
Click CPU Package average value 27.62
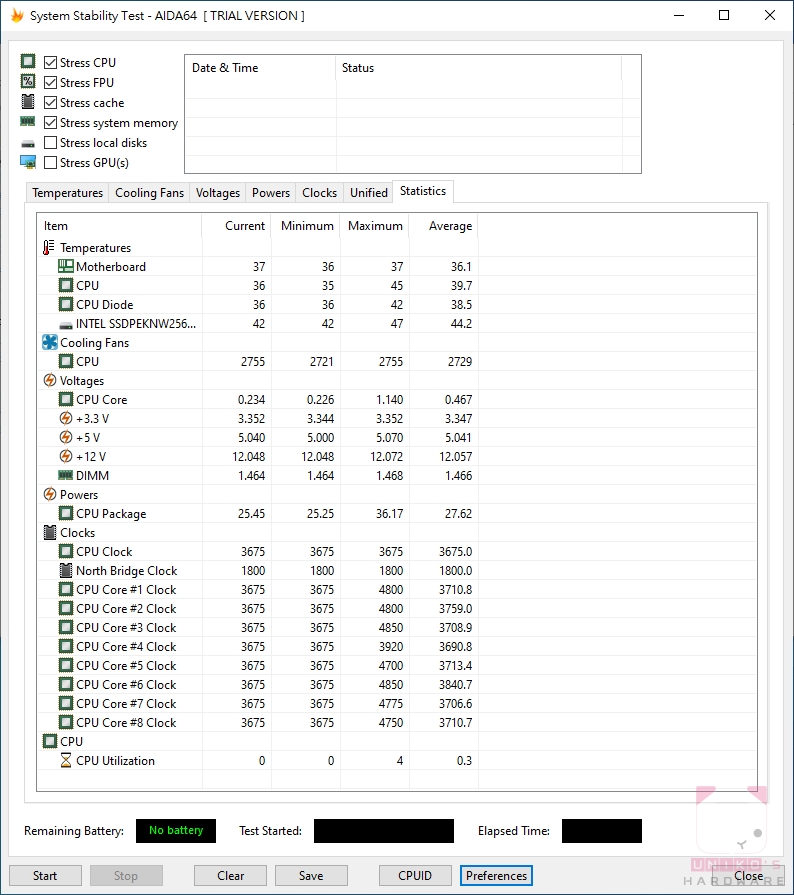pos(458,514)
